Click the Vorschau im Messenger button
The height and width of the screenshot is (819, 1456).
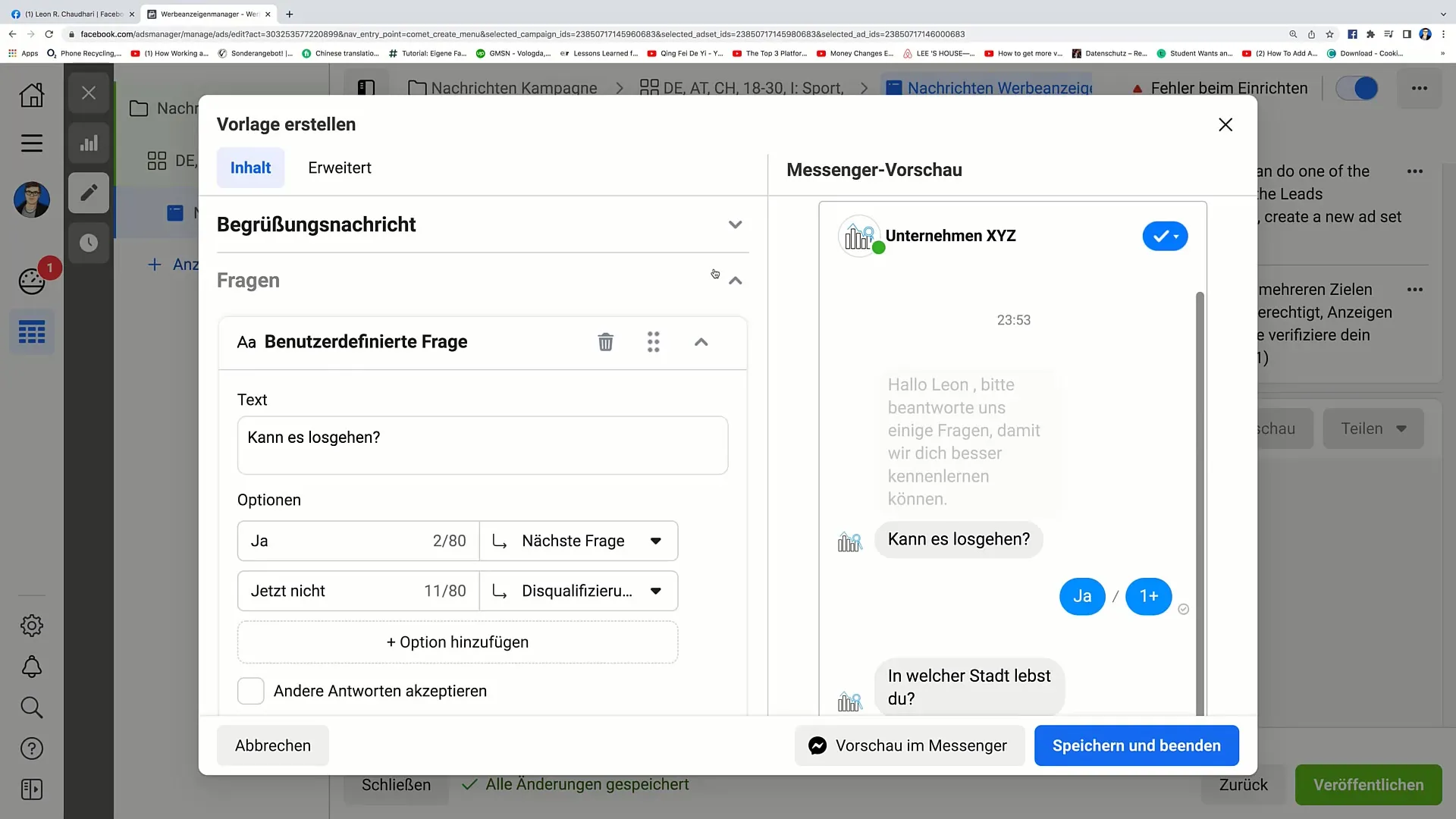[908, 745]
